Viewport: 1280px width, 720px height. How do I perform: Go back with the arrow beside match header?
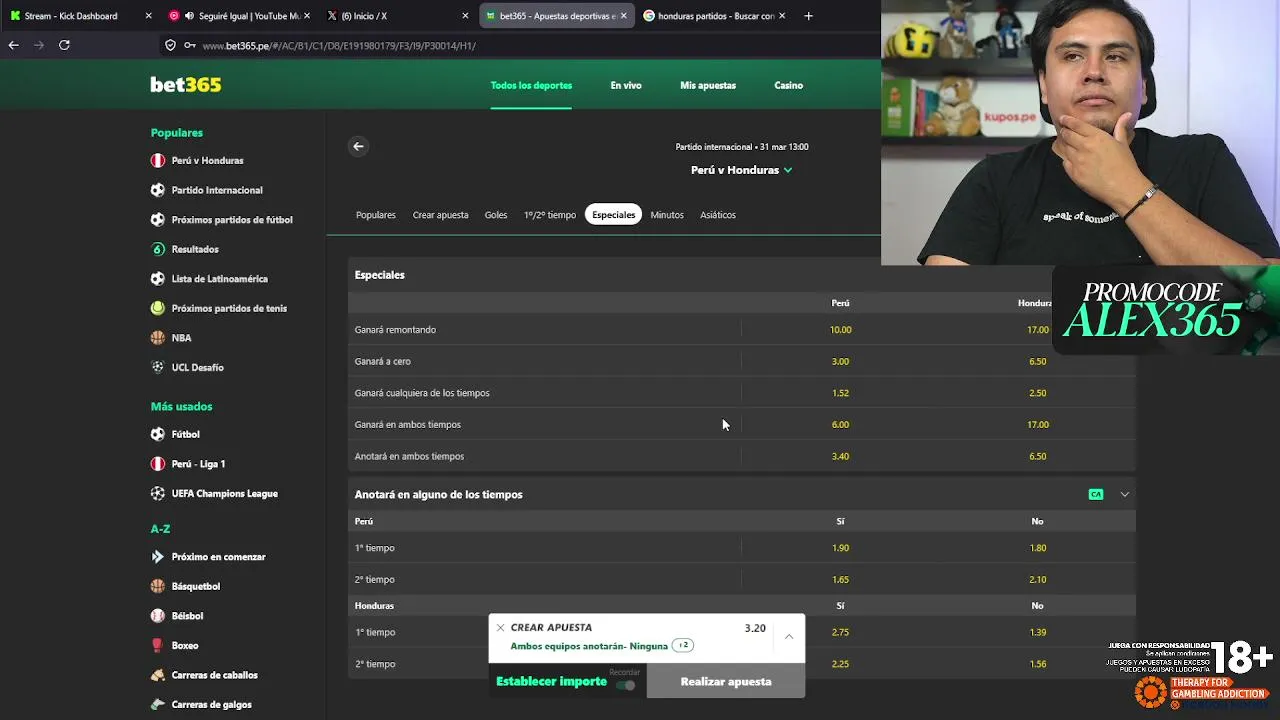pos(358,146)
